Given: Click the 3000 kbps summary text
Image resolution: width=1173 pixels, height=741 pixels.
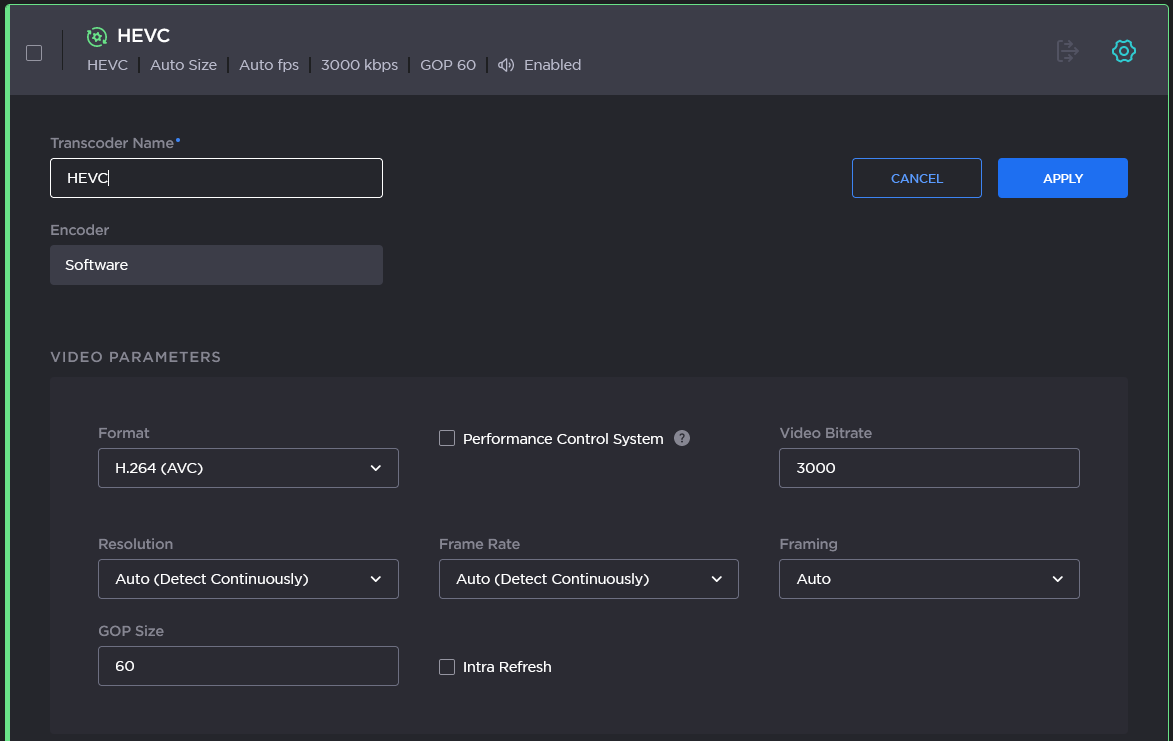Looking at the screenshot, I should click(x=359, y=65).
